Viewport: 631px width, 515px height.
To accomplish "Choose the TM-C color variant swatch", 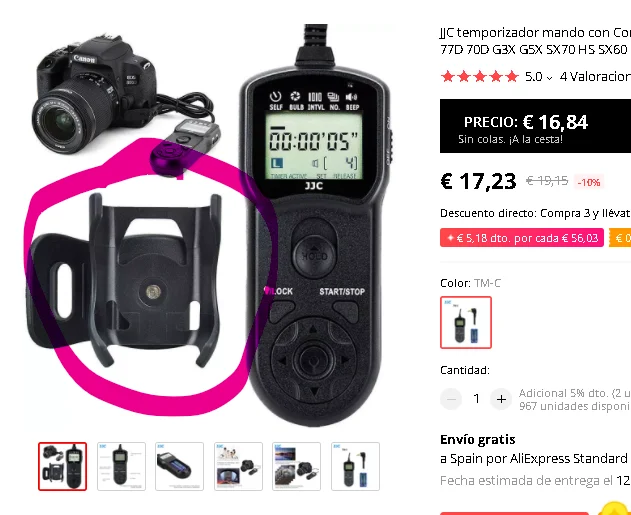I will (x=466, y=322).
